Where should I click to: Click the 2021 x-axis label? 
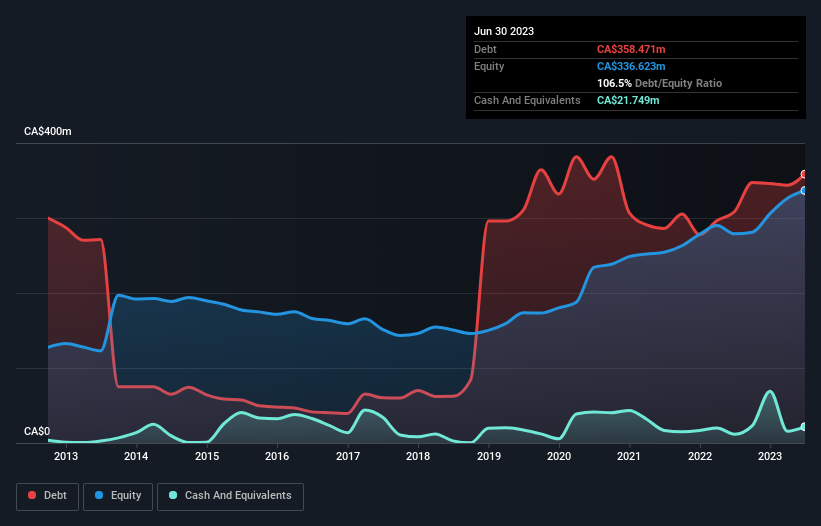coord(629,456)
